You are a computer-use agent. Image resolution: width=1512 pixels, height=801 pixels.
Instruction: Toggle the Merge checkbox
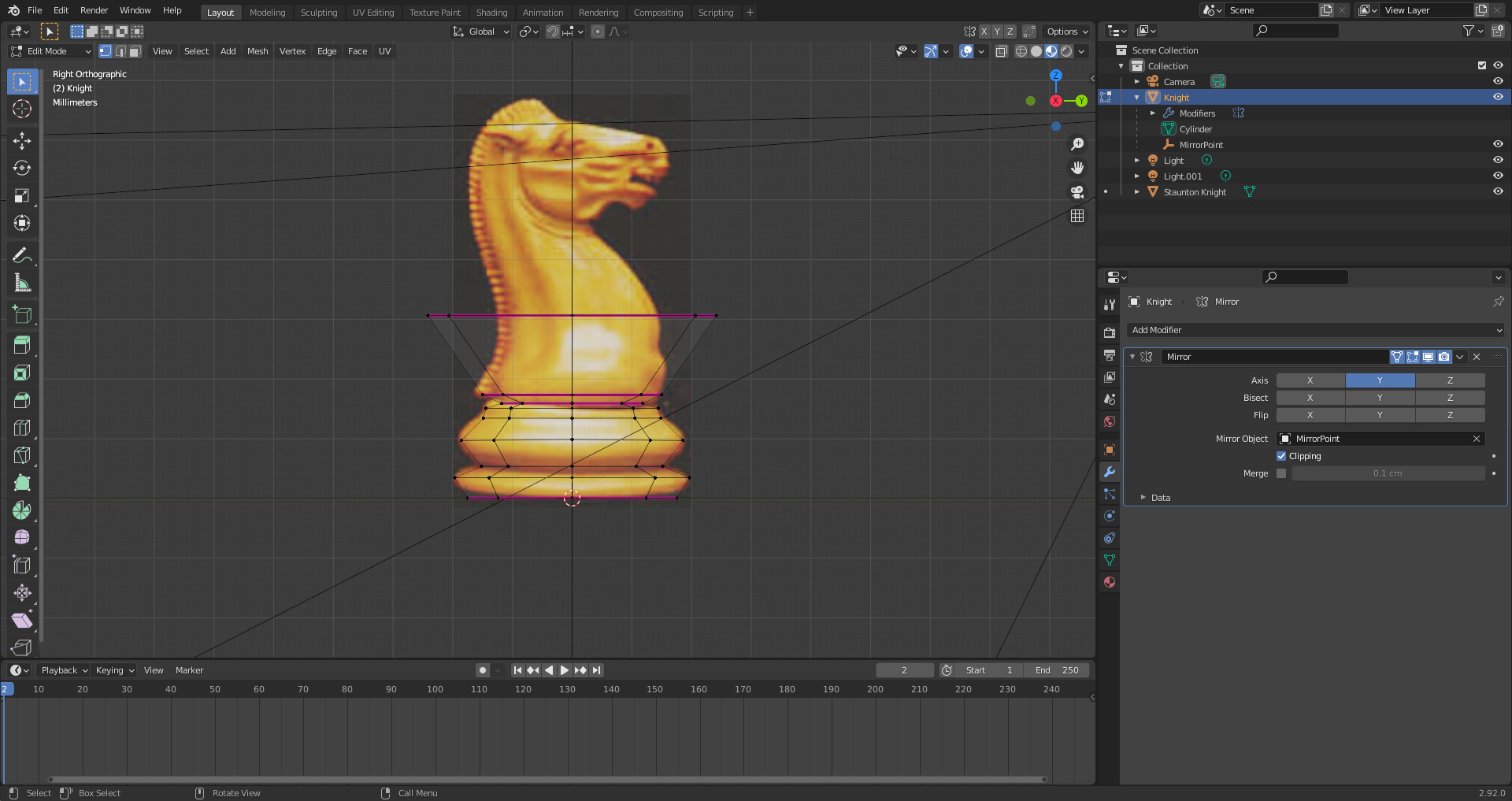click(x=1281, y=473)
